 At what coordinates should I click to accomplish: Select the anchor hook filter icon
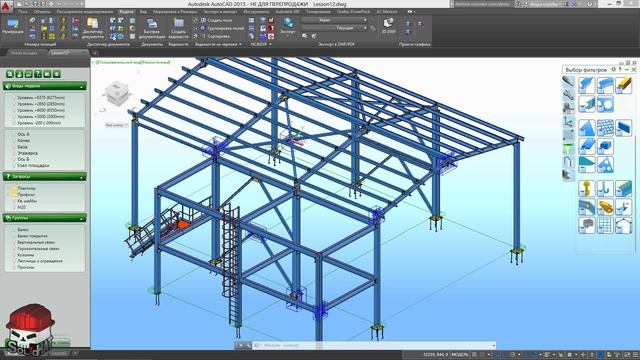coord(605,189)
